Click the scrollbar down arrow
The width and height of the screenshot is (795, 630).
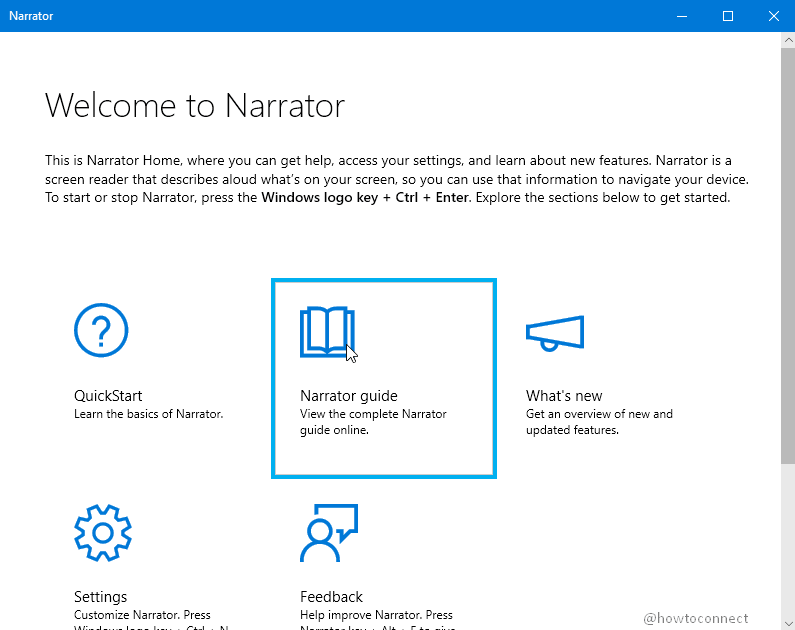point(788,623)
